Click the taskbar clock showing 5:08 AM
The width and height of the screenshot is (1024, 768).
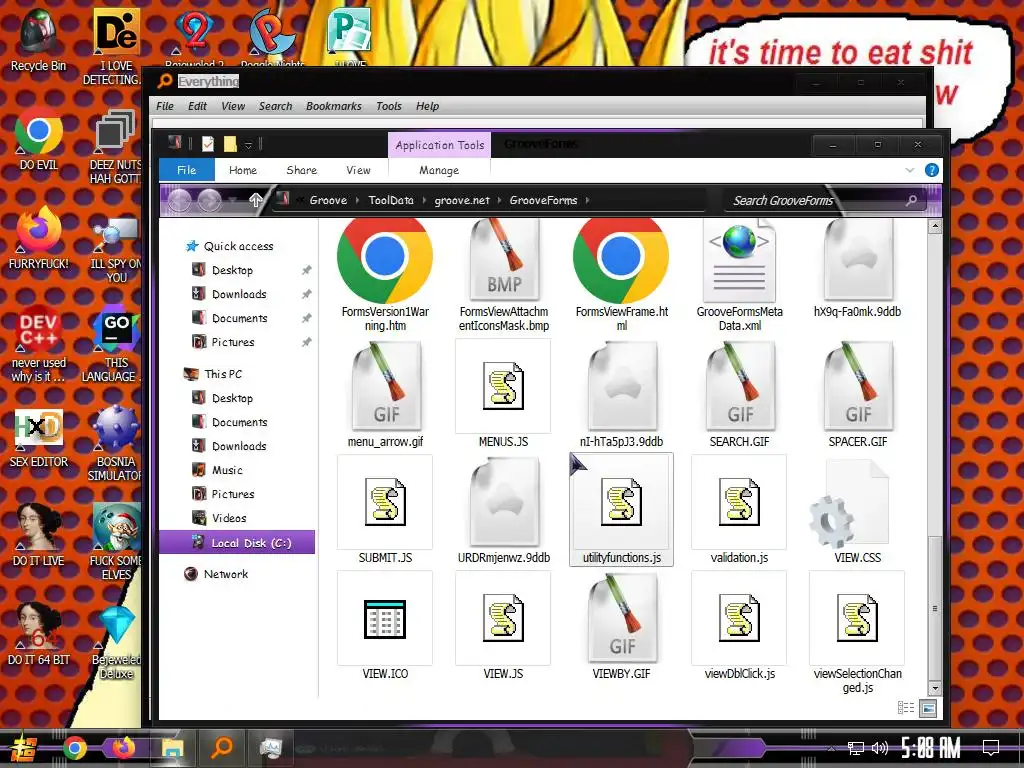931,748
